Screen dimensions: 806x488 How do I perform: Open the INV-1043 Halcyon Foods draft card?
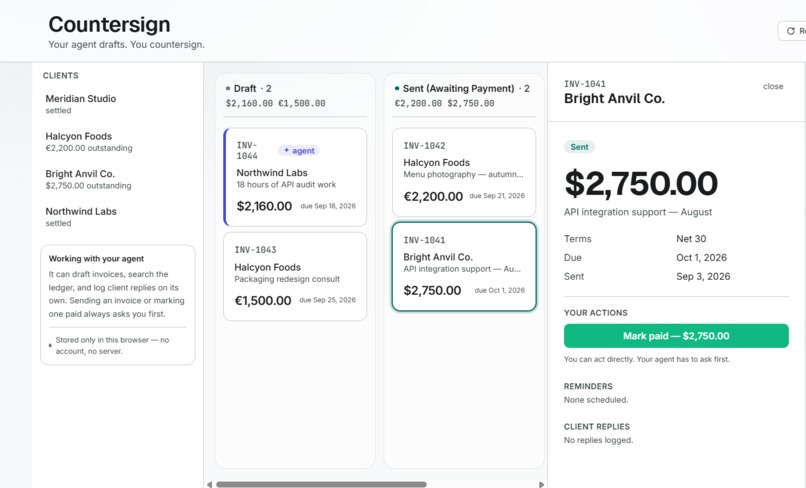(x=295, y=276)
